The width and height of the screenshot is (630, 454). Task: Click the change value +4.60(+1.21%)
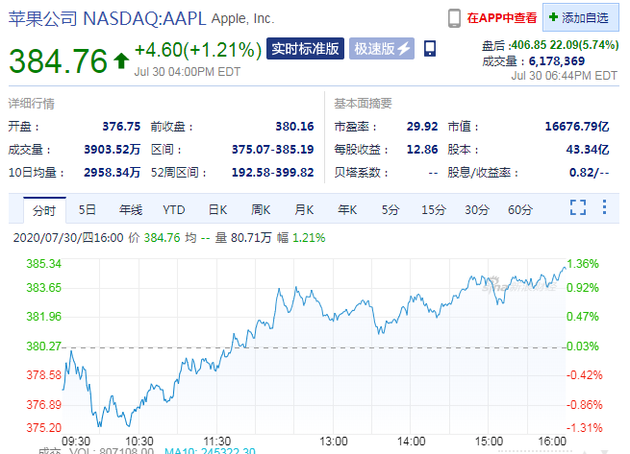click(198, 50)
